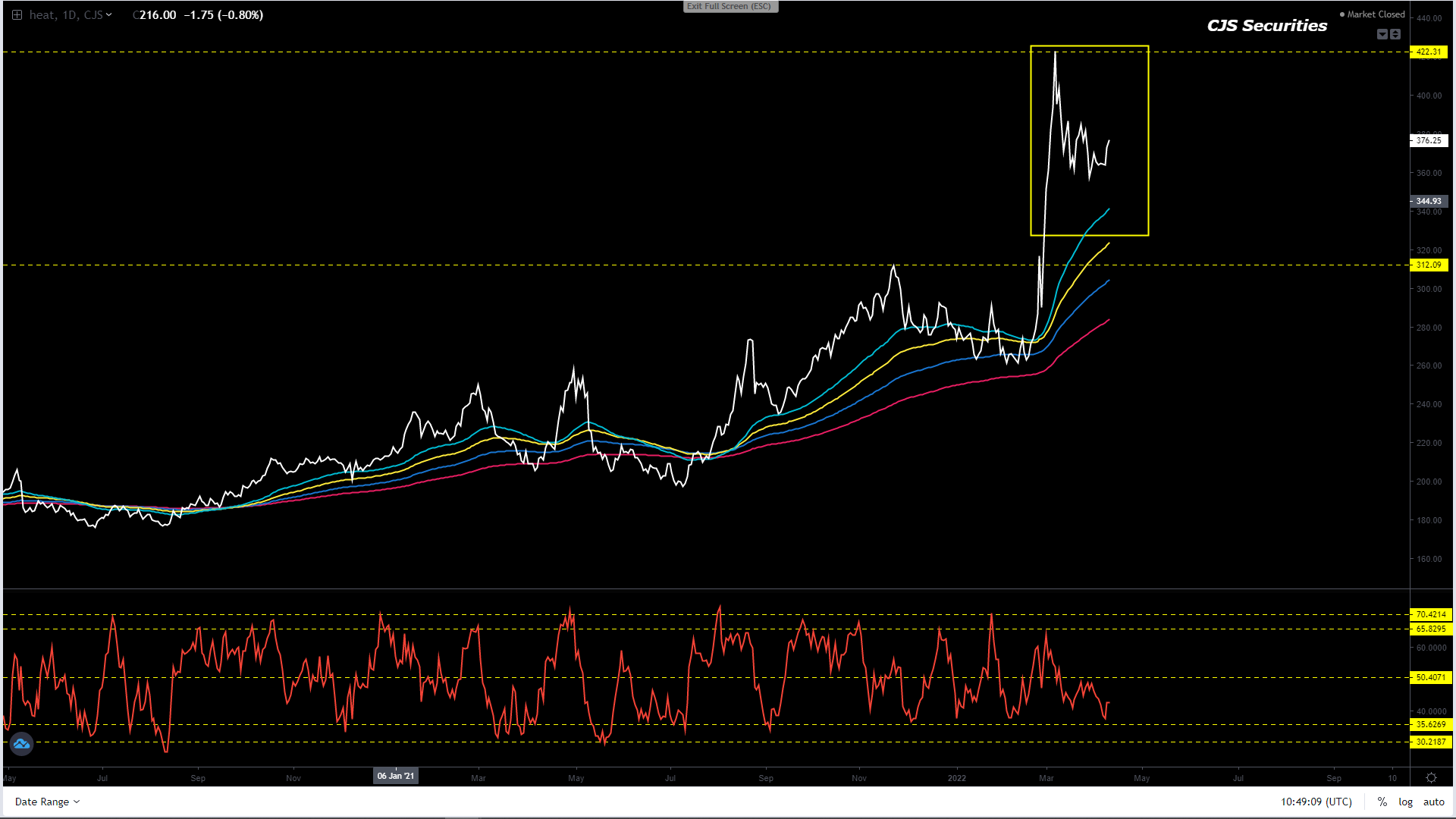Open the Date Range dropdown

47,802
